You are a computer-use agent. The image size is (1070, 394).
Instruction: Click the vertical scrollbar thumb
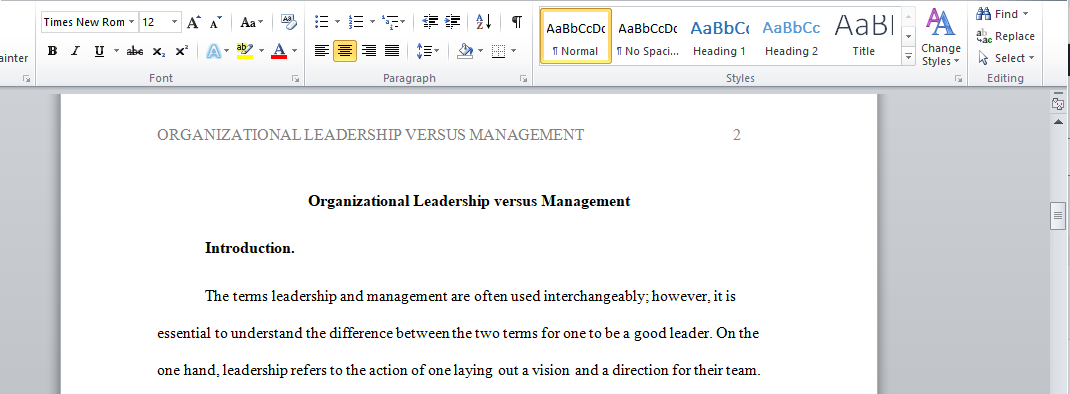pyautogui.click(x=1058, y=216)
